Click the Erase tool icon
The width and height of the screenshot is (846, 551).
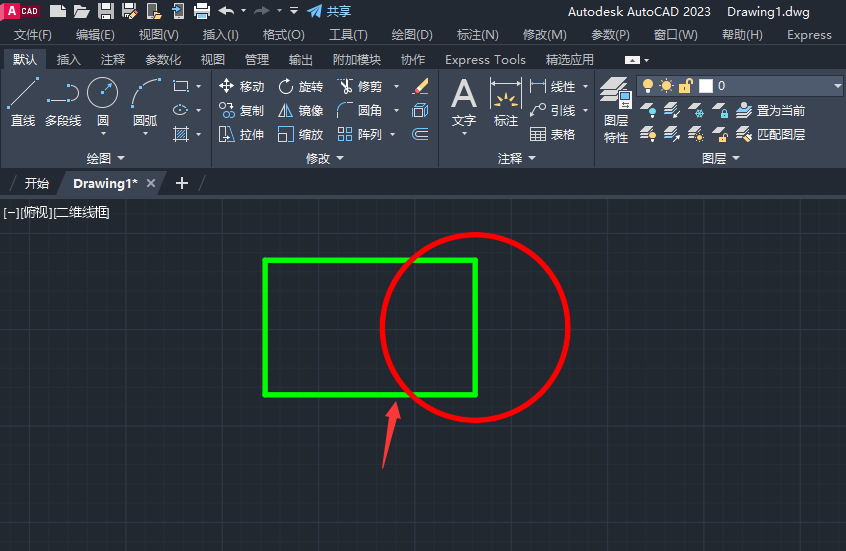pyautogui.click(x=420, y=86)
